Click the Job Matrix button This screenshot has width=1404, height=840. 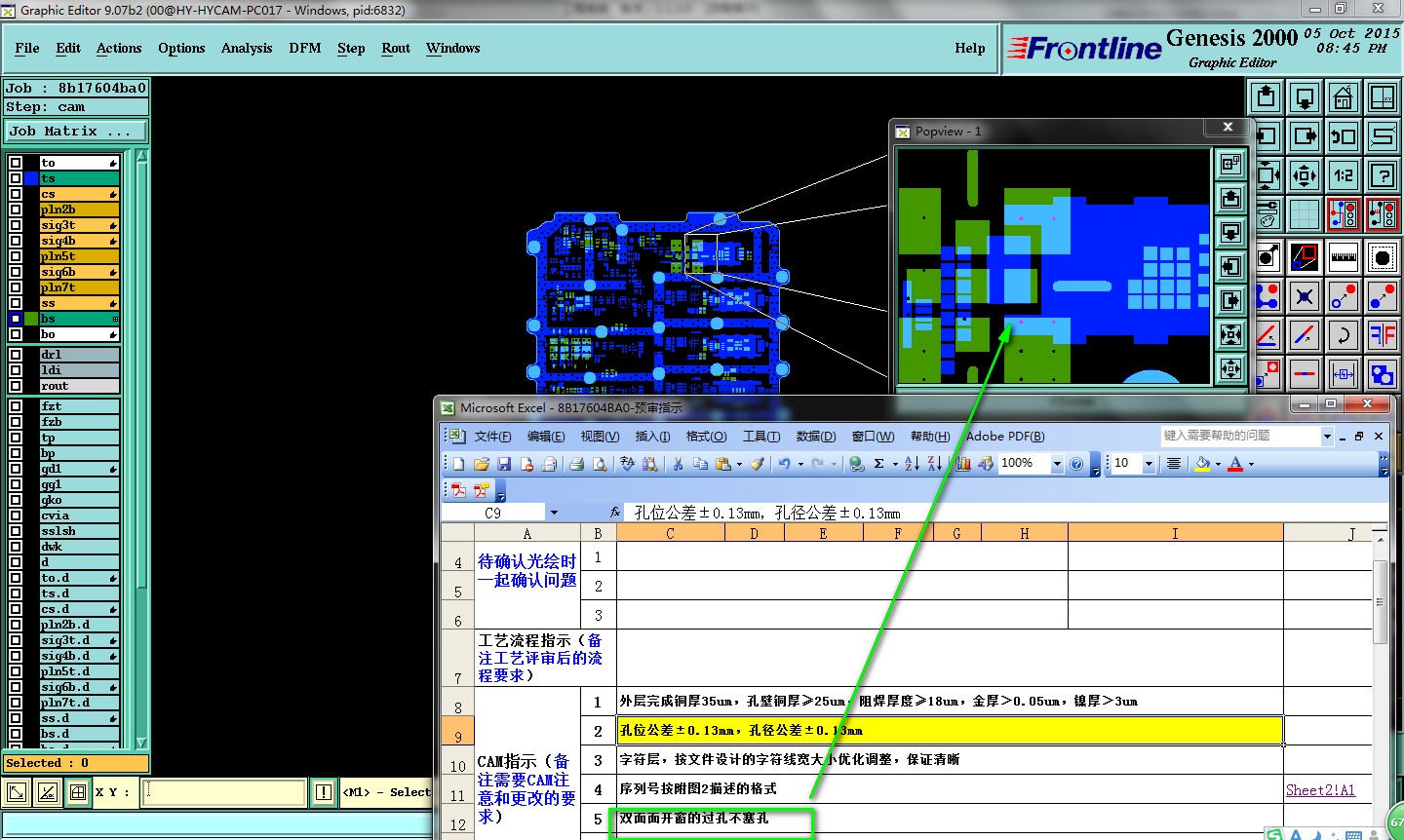[76, 131]
